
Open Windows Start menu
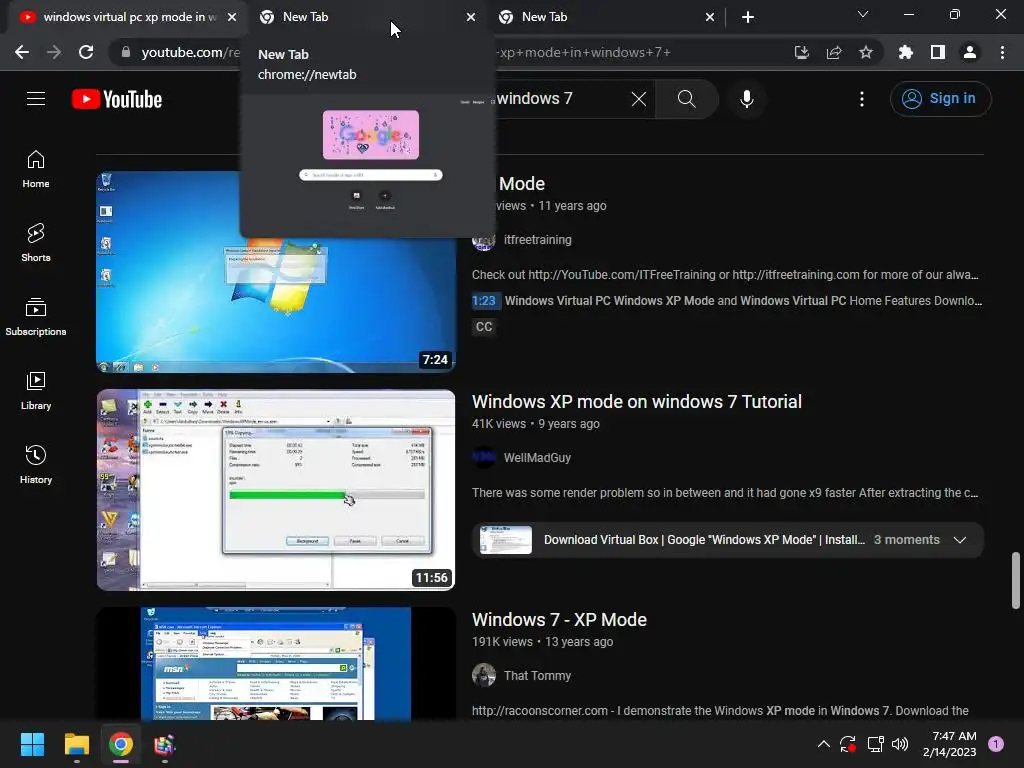click(32, 744)
